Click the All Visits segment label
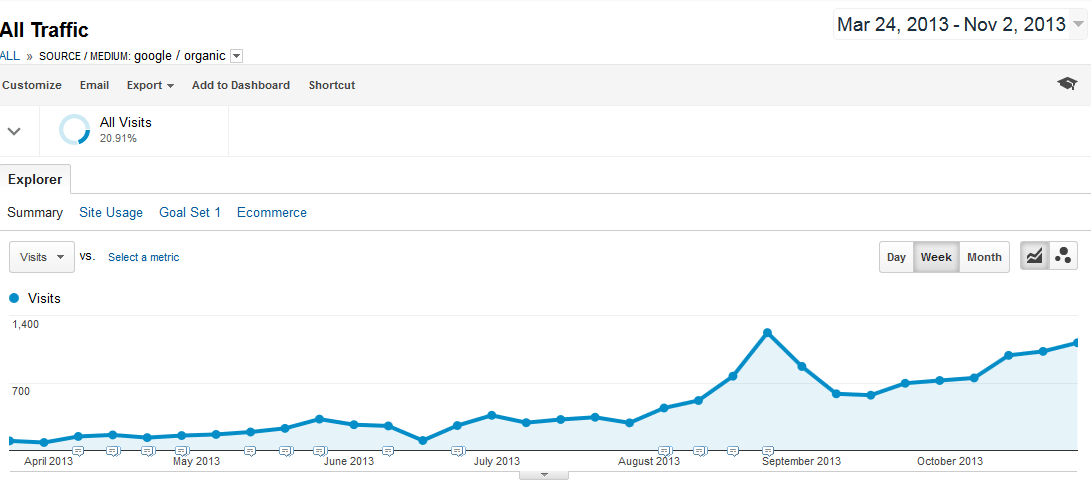The height and width of the screenshot is (490, 1091). click(x=125, y=122)
